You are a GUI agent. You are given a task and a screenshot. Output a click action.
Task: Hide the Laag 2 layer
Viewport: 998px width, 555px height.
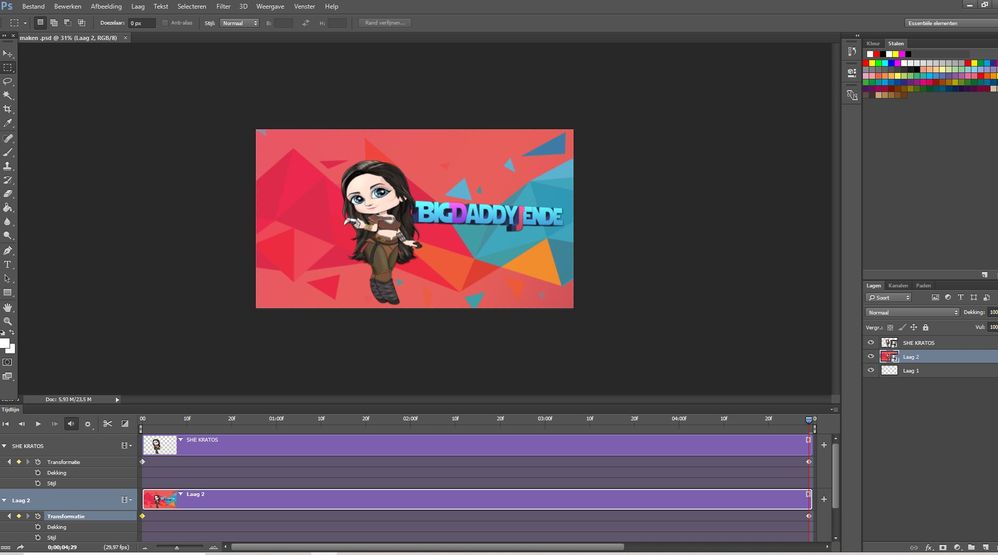871,356
